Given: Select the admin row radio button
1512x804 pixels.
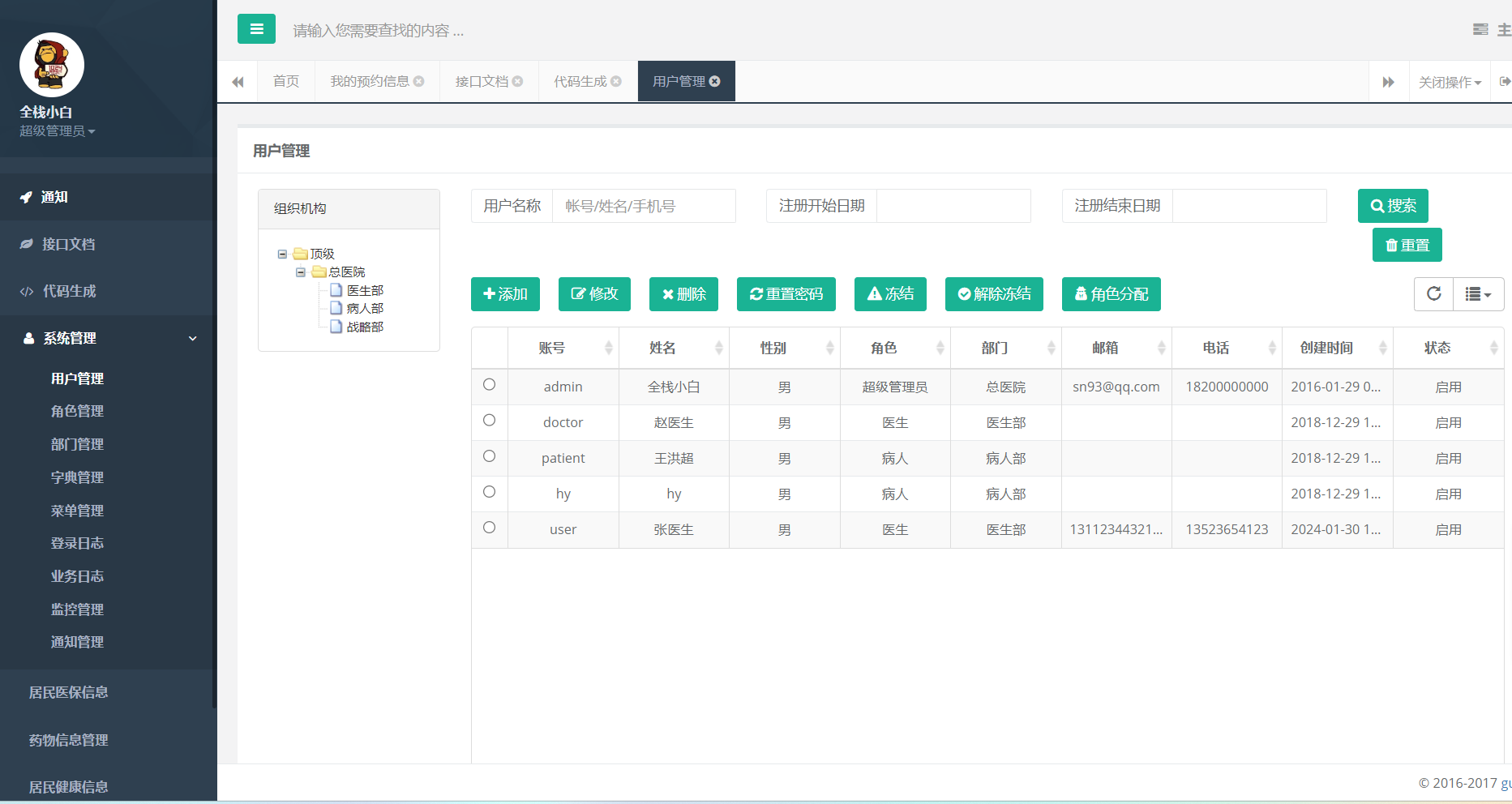Looking at the screenshot, I should click(489, 385).
